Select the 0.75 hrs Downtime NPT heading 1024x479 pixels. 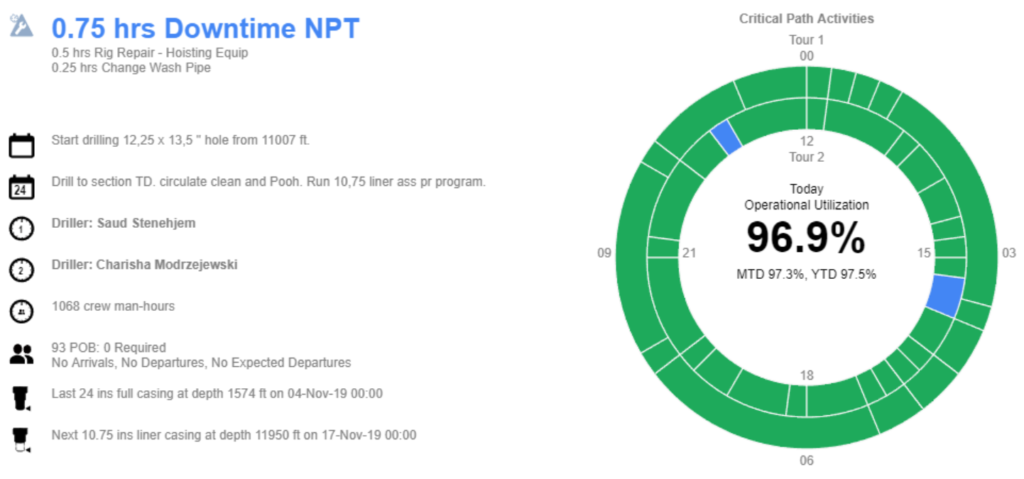click(206, 28)
